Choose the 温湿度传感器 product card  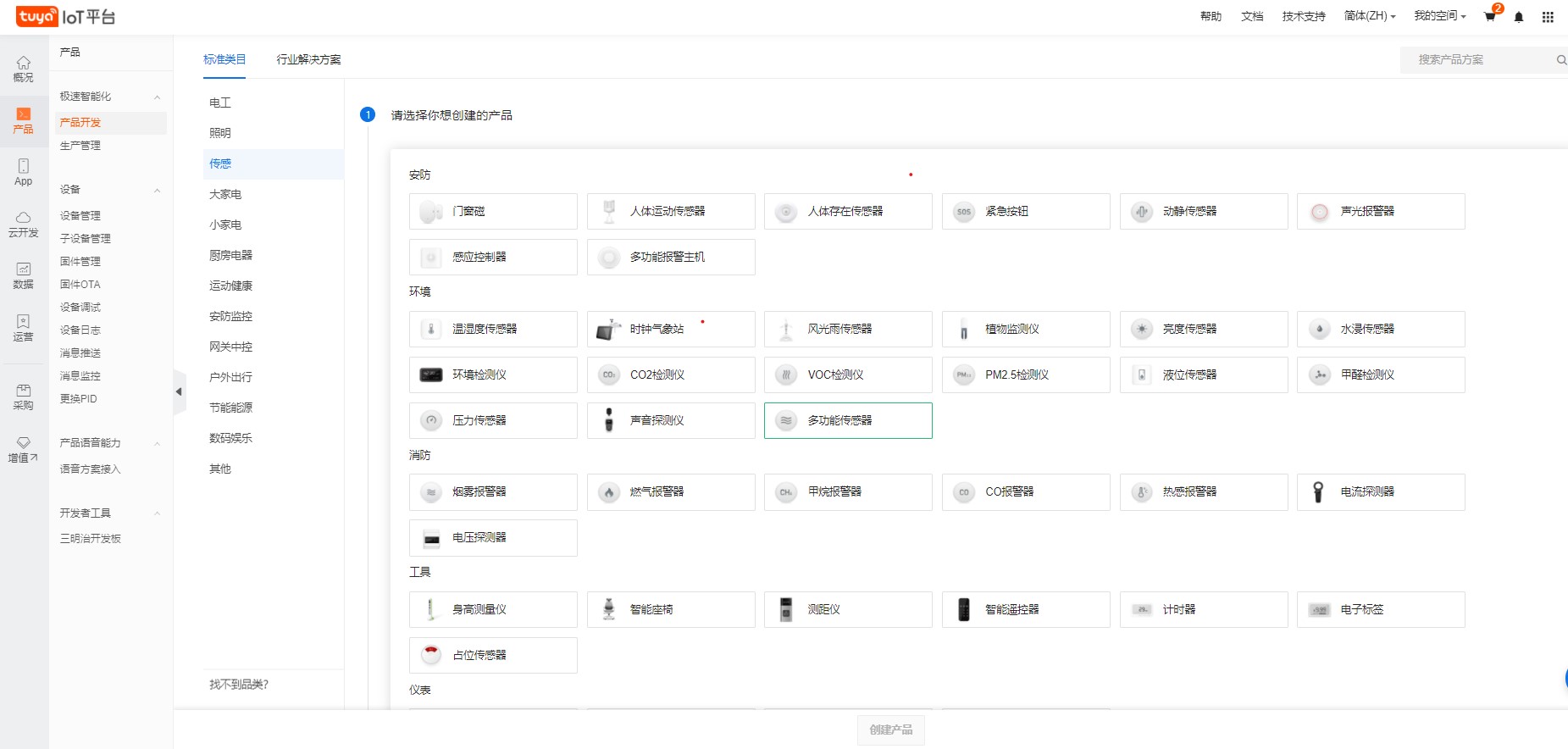493,329
